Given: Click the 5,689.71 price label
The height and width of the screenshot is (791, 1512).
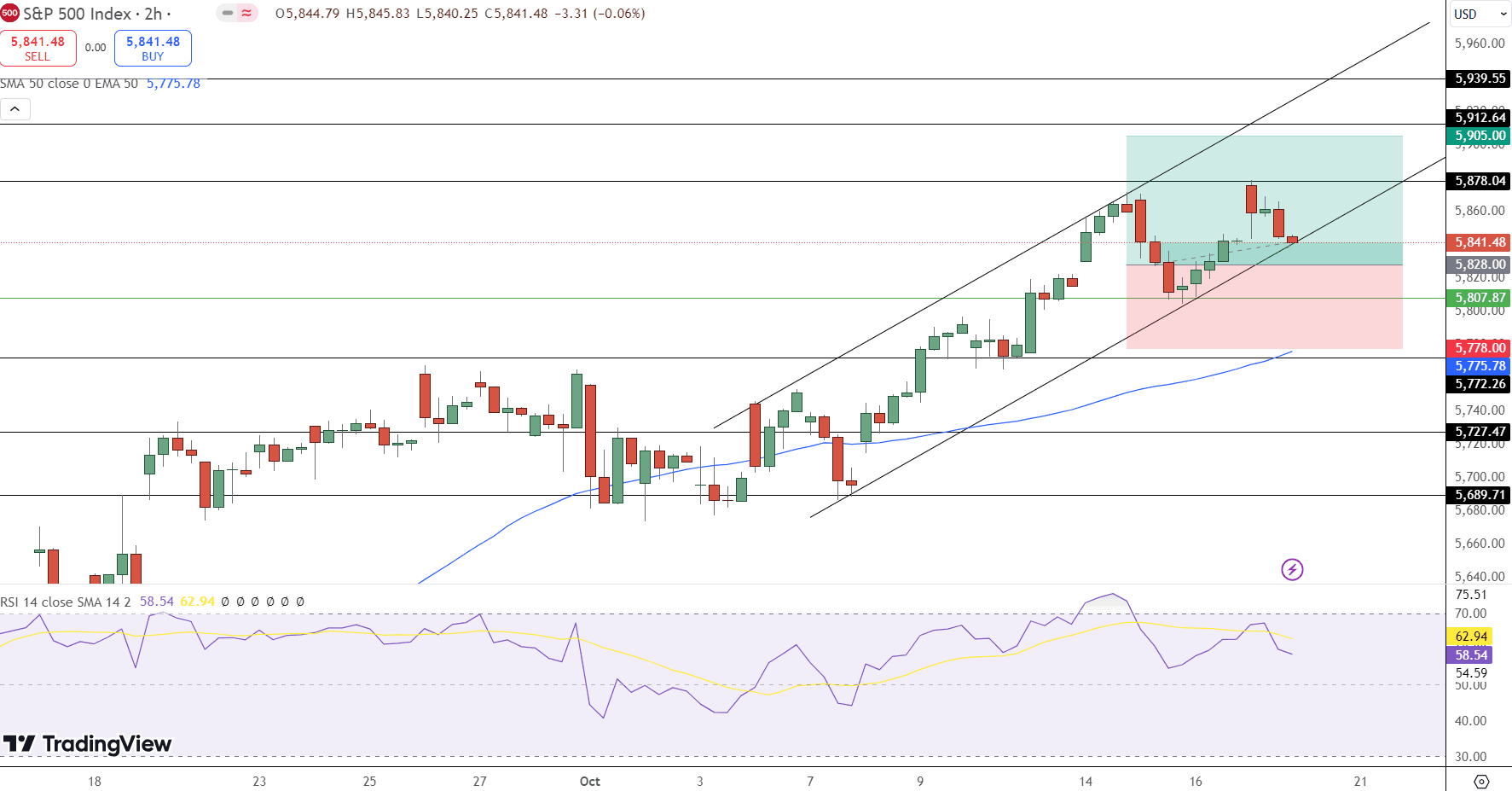Looking at the screenshot, I should click(1479, 495).
